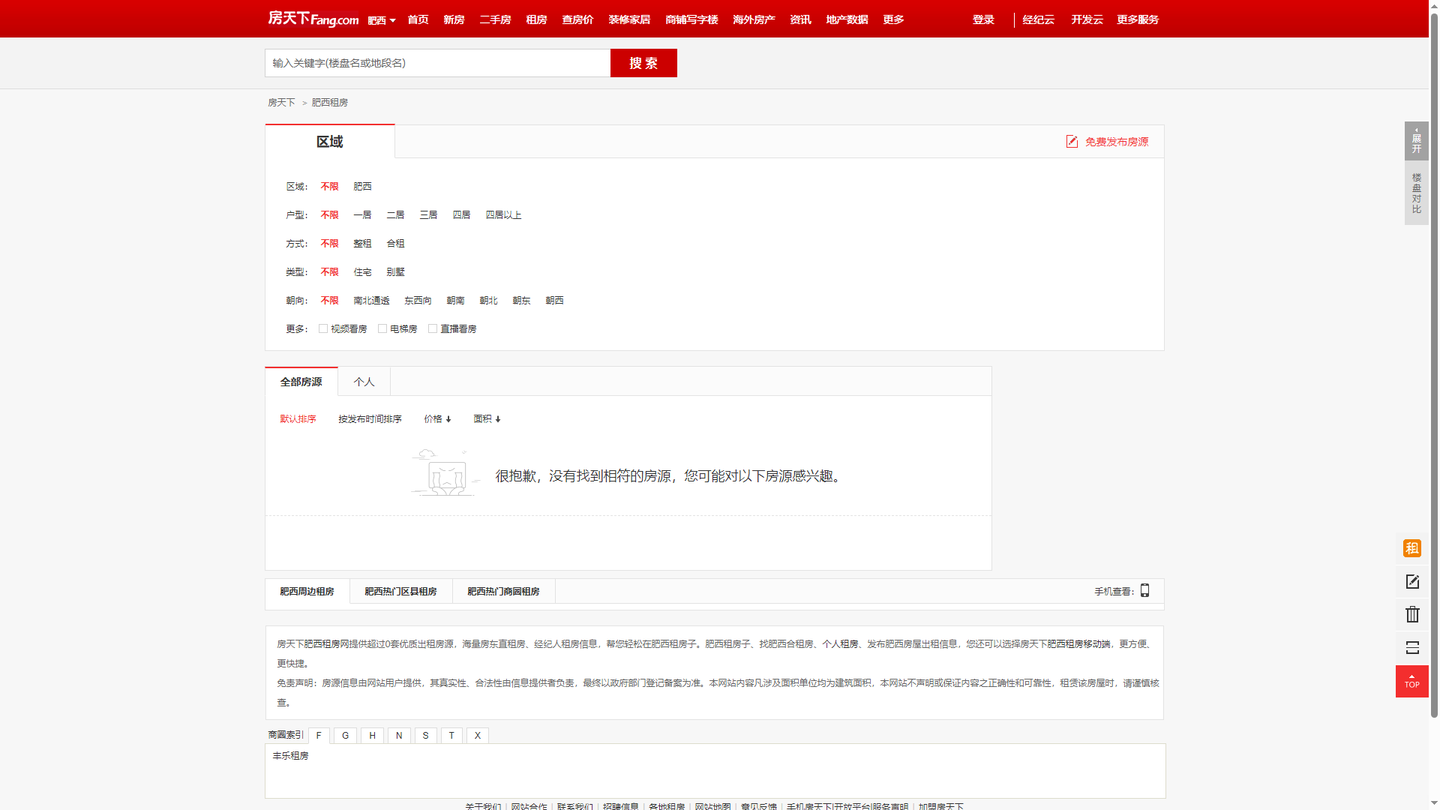Click the red 搜索 button
The height and width of the screenshot is (810, 1440).
(x=644, y=63)
